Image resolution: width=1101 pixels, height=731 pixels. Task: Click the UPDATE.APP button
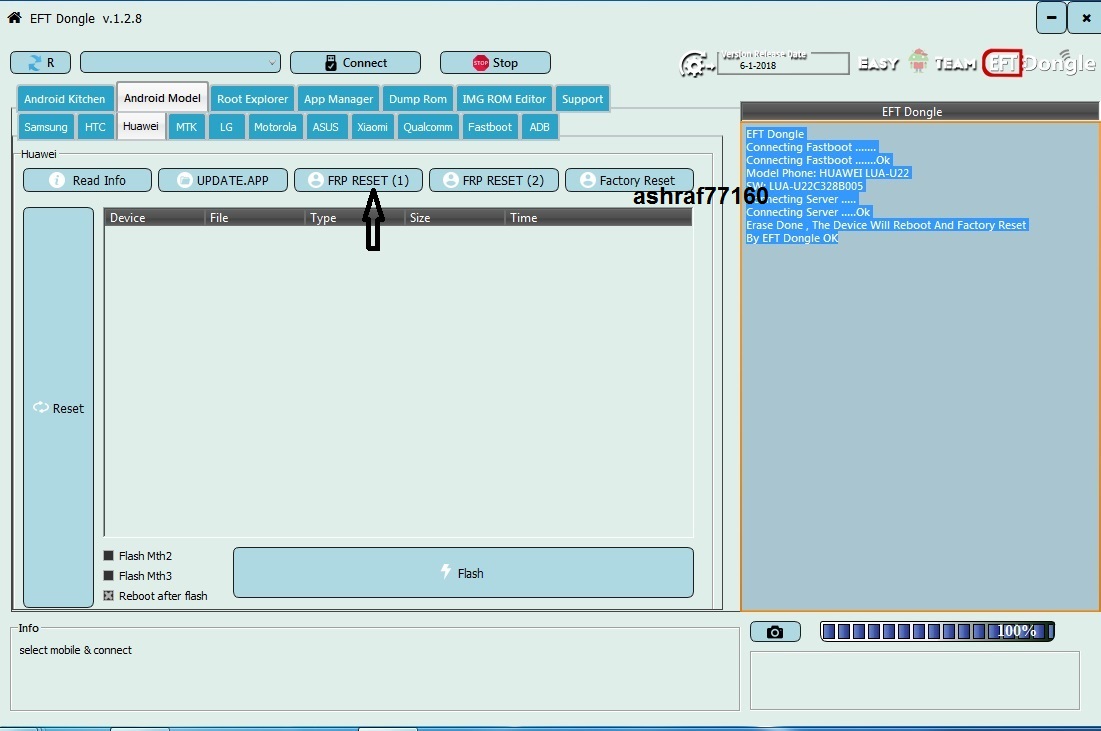223,180
